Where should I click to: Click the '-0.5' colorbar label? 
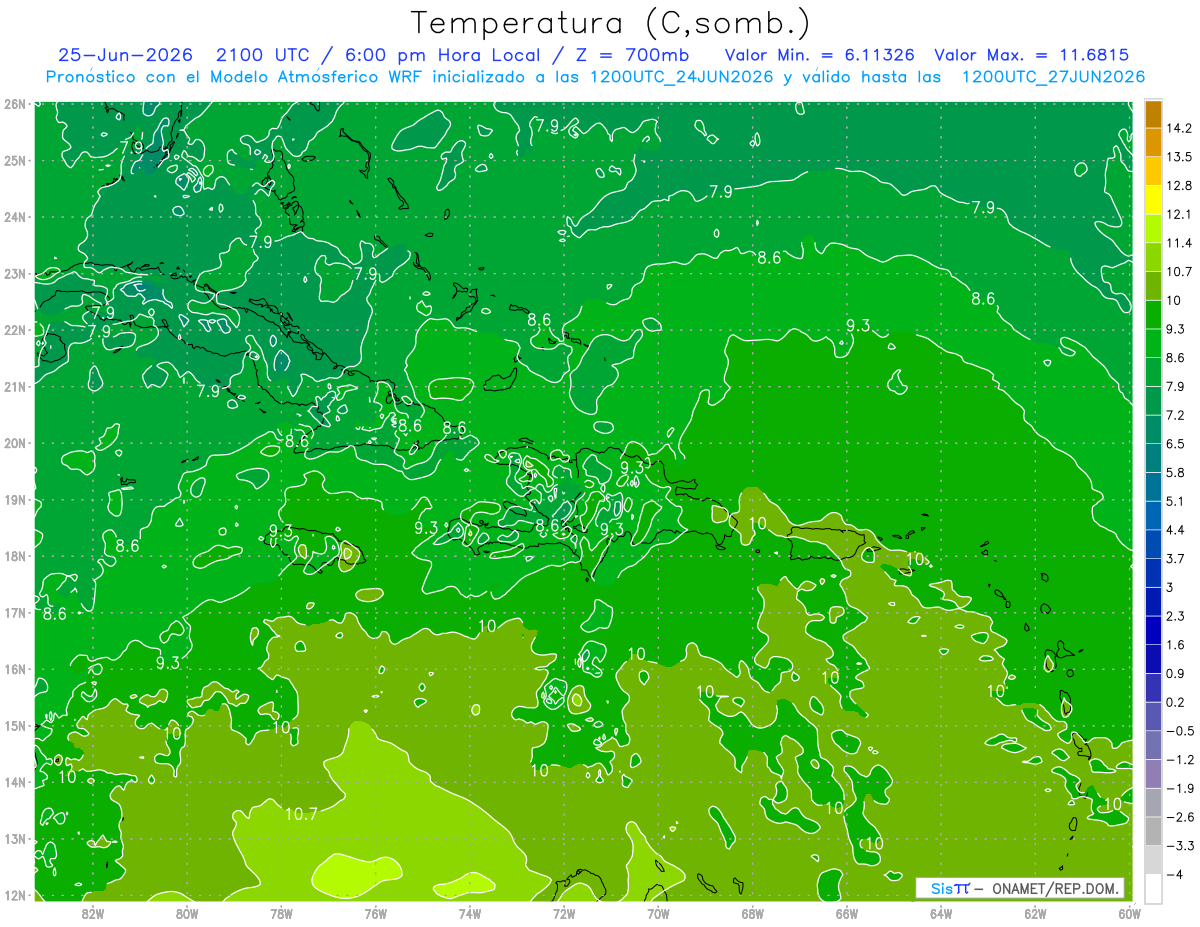tap(1179, 731)
